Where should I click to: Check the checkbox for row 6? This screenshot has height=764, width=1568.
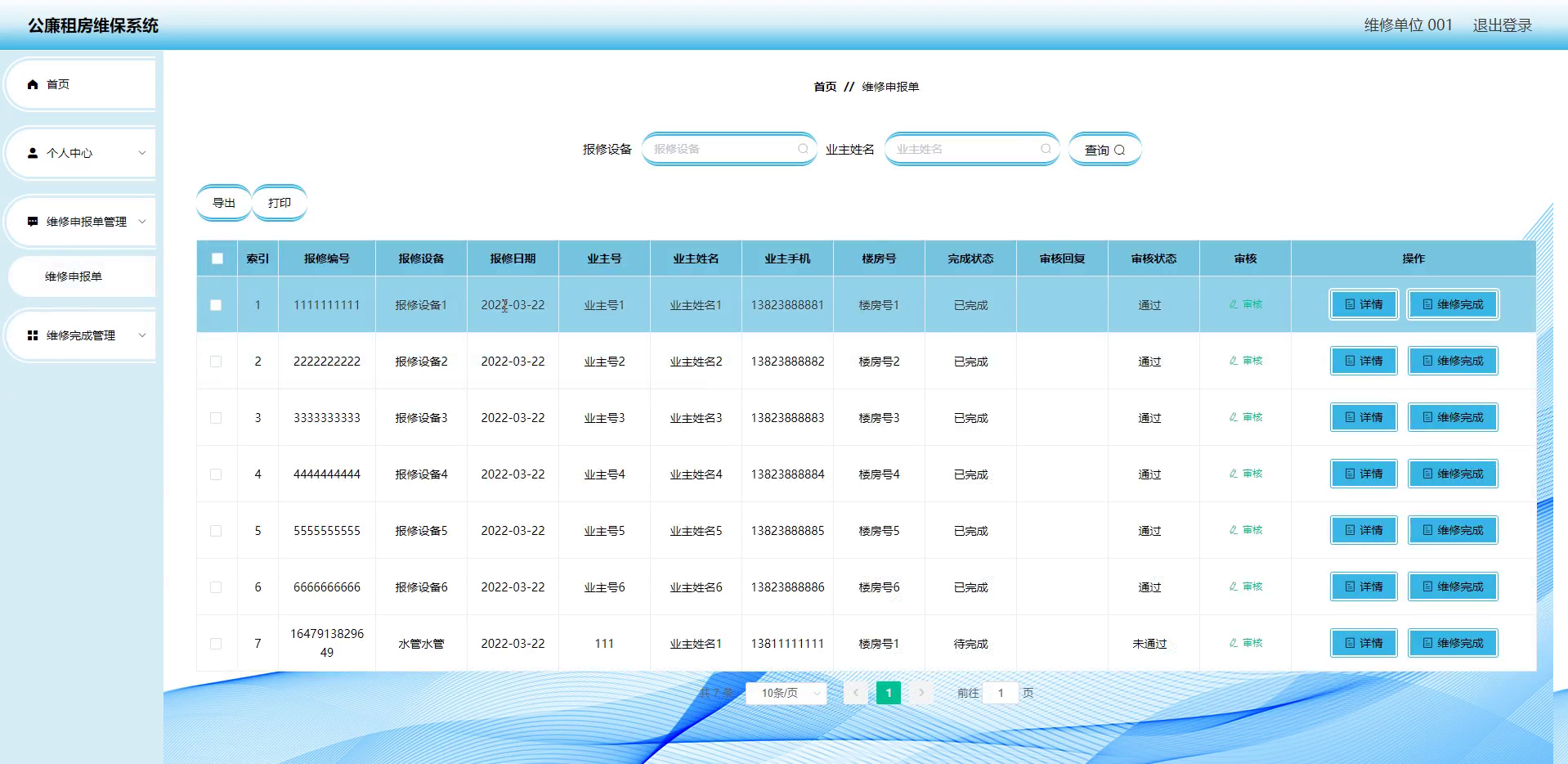point(216,587)
